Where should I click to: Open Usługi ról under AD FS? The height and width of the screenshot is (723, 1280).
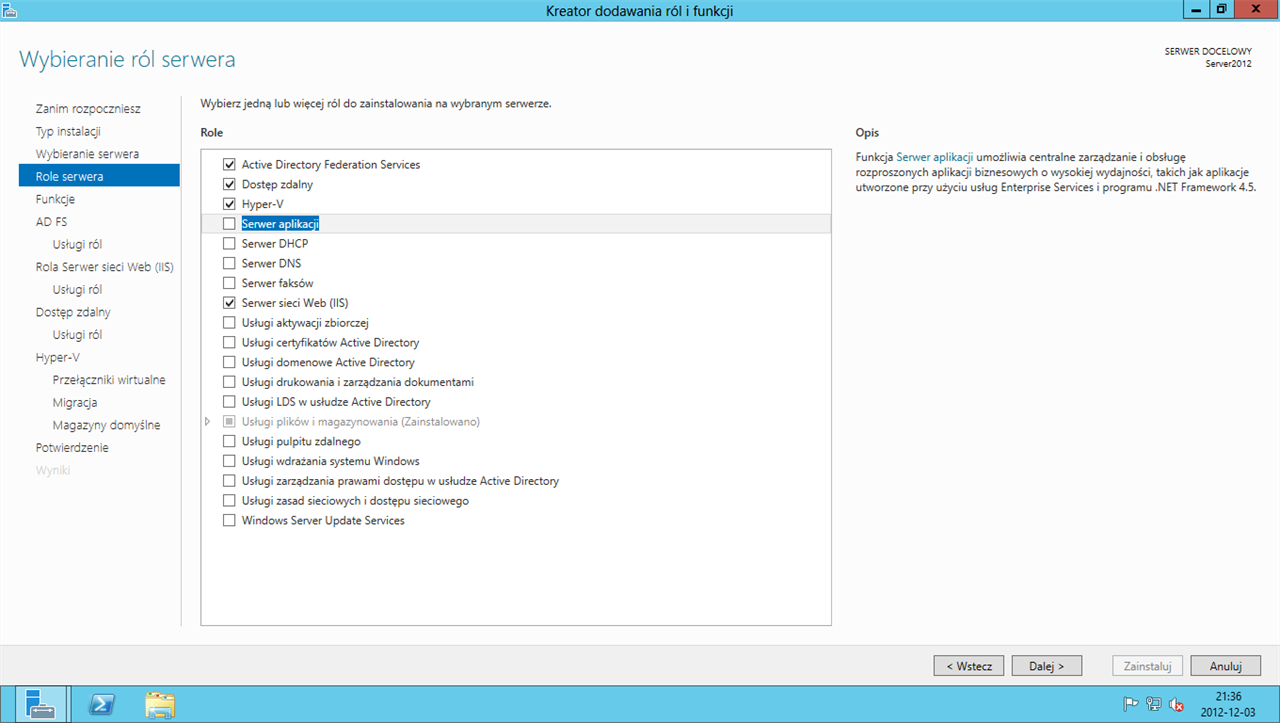pos(77,244)
